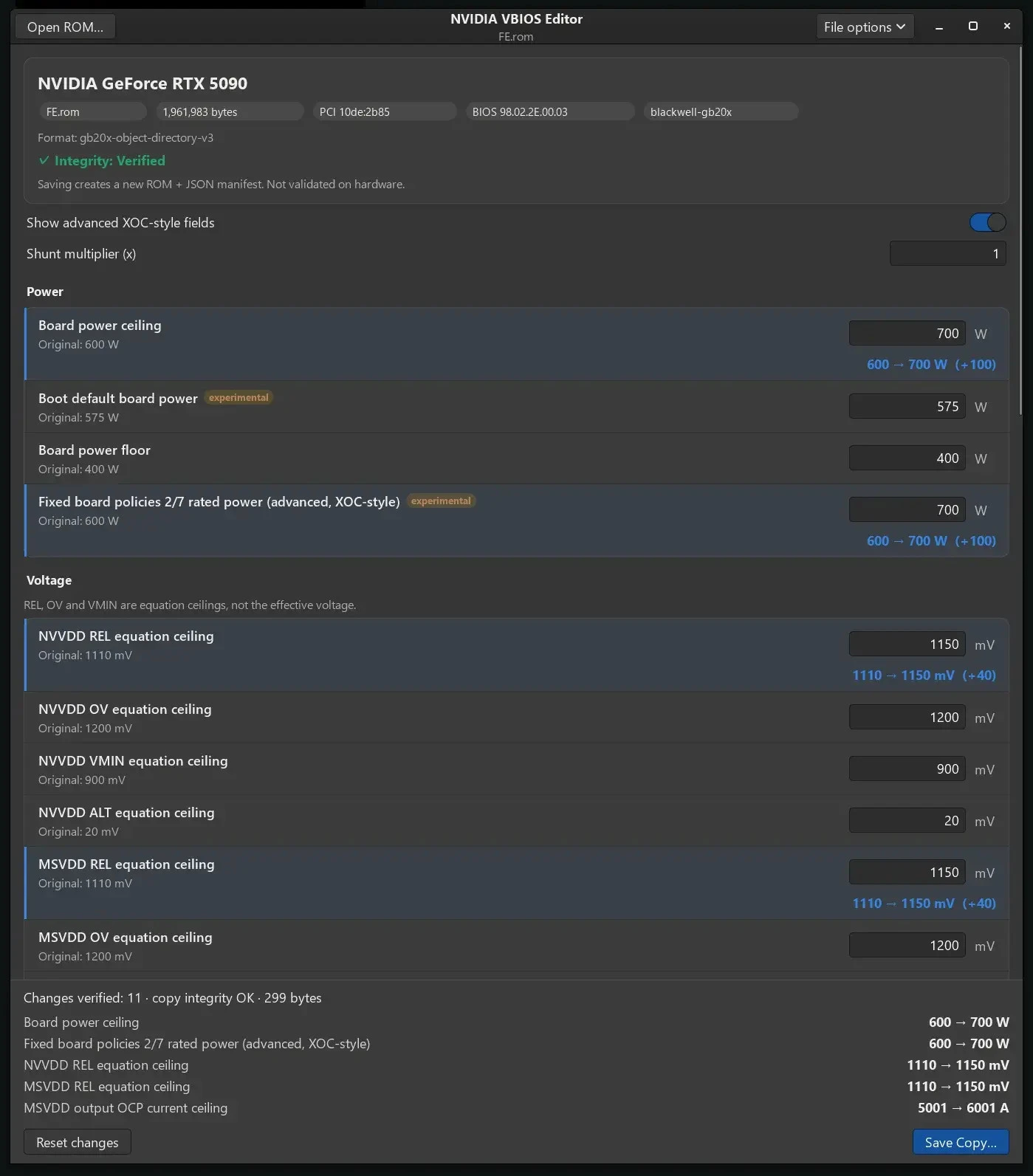Click the Changes verified: 11 status line

click(173, 998)
